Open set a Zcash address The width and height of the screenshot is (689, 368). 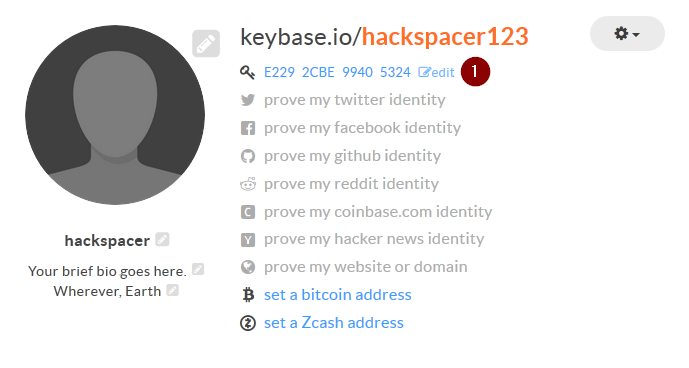pos(334,323)
